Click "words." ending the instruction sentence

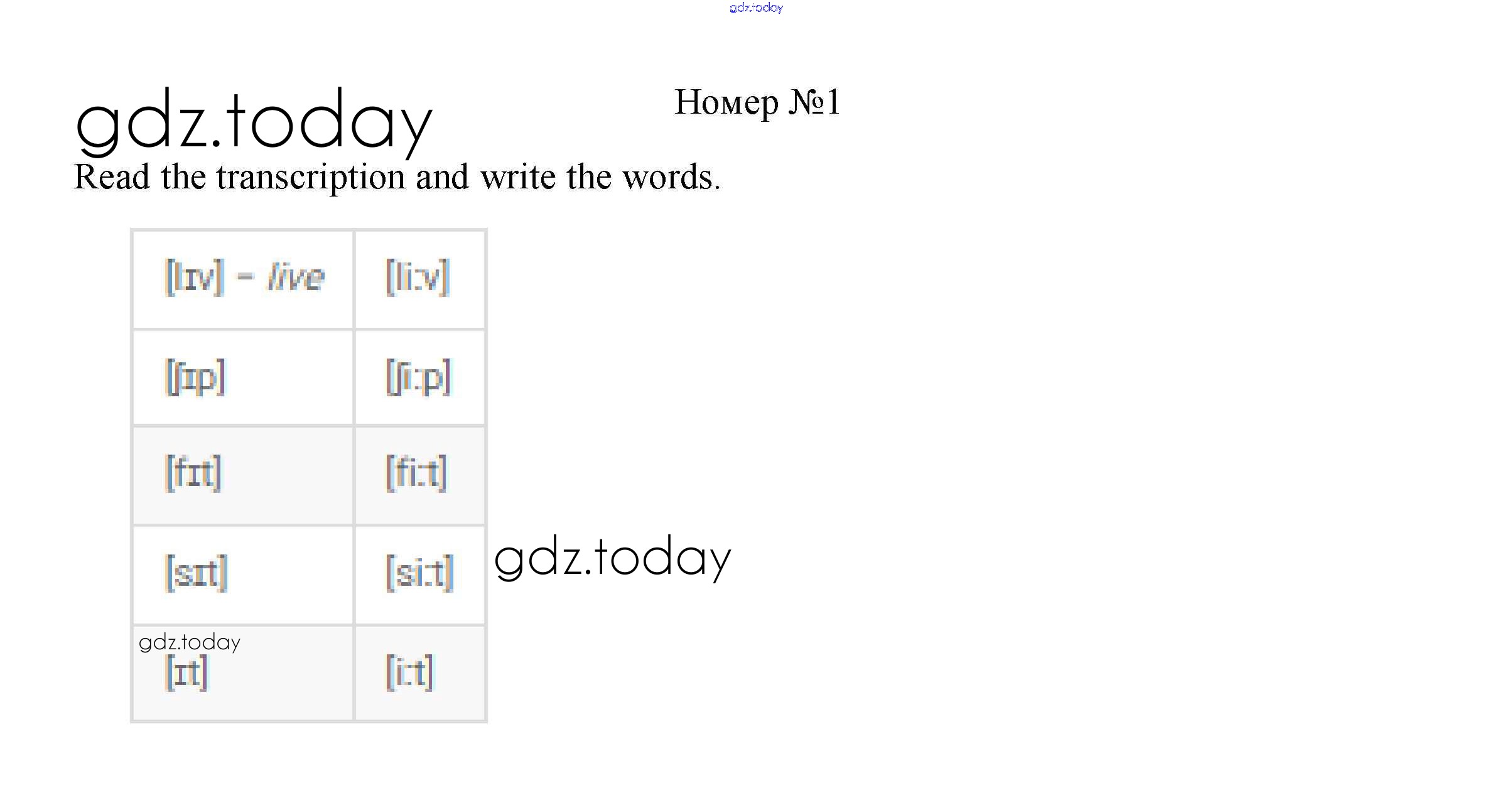(671, 177)
